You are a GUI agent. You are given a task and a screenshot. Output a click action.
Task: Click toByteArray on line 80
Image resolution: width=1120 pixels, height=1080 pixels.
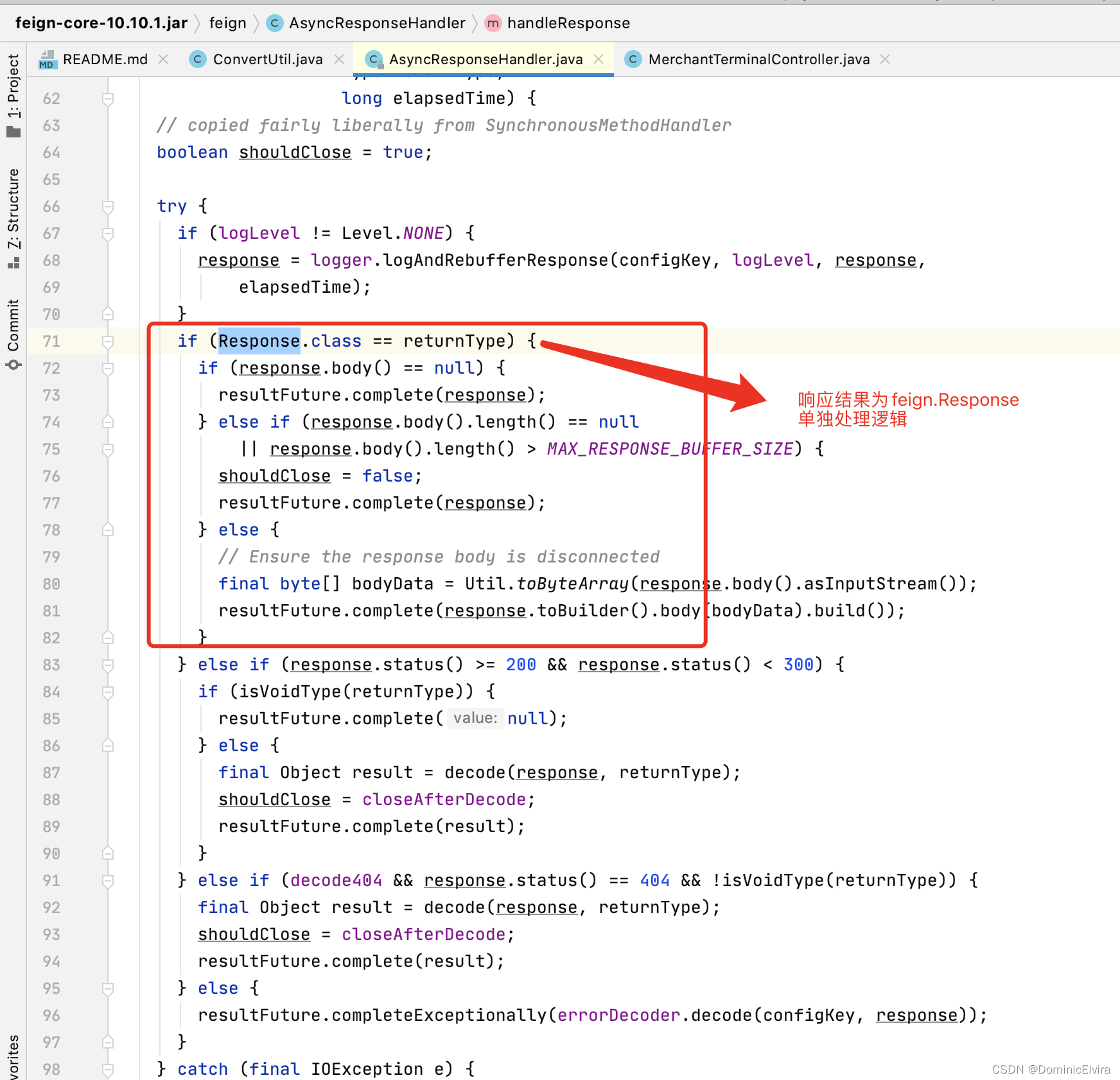(572, 584)
